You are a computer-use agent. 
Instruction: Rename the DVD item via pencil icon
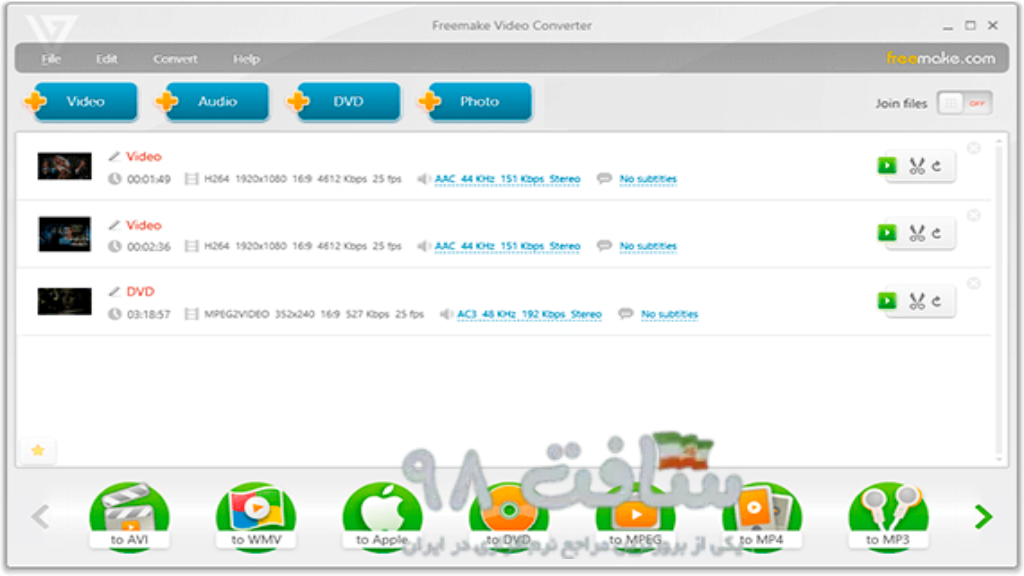[x=114, y=291]
